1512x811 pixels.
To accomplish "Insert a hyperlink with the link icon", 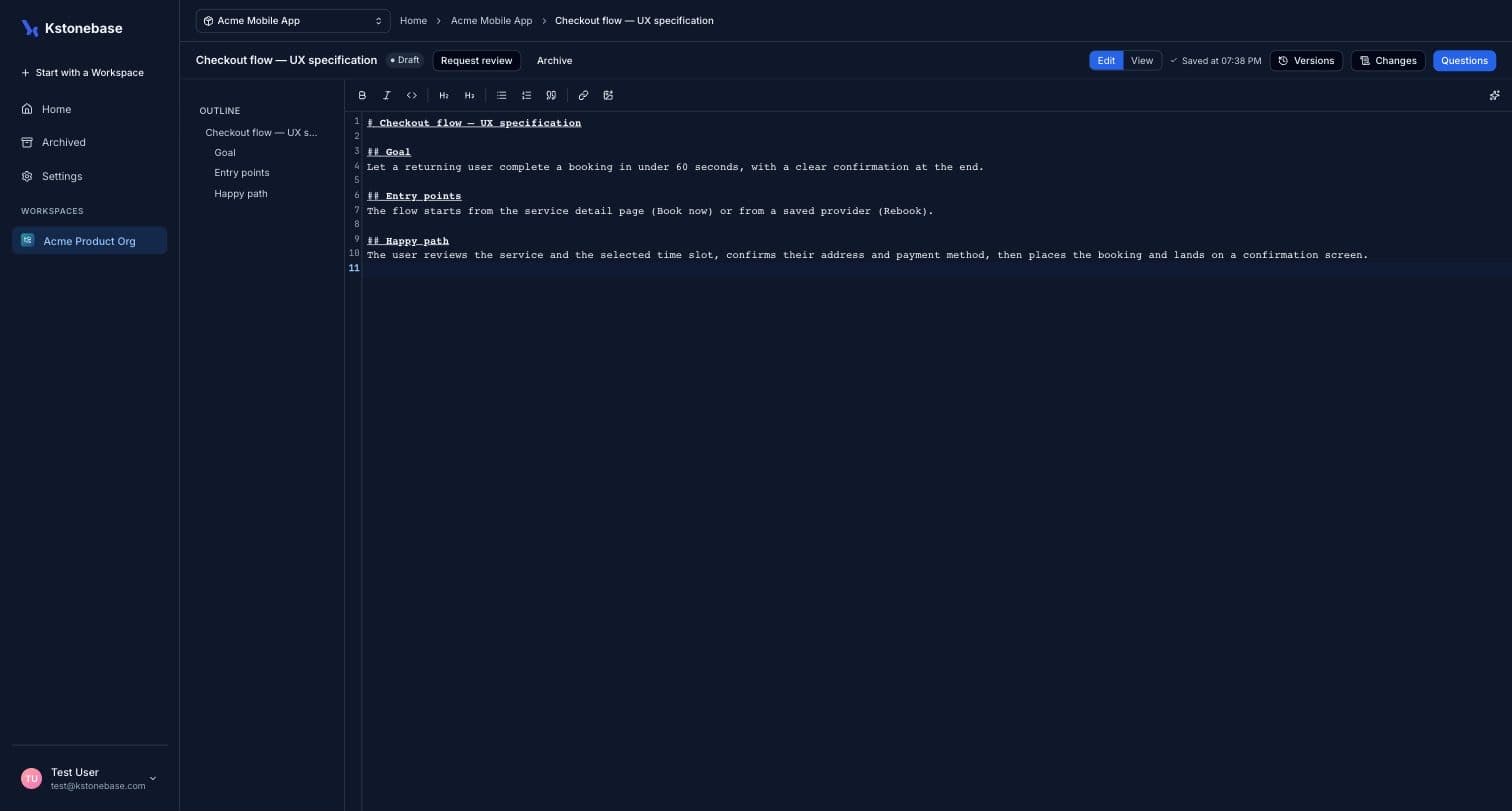I will coord(583,95).
